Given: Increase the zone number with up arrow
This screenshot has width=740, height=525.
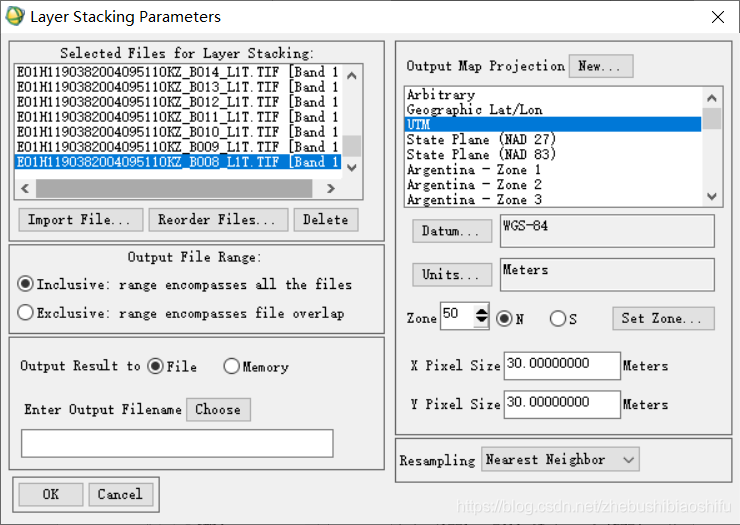Looking at the screenshot, I should 481,311.
